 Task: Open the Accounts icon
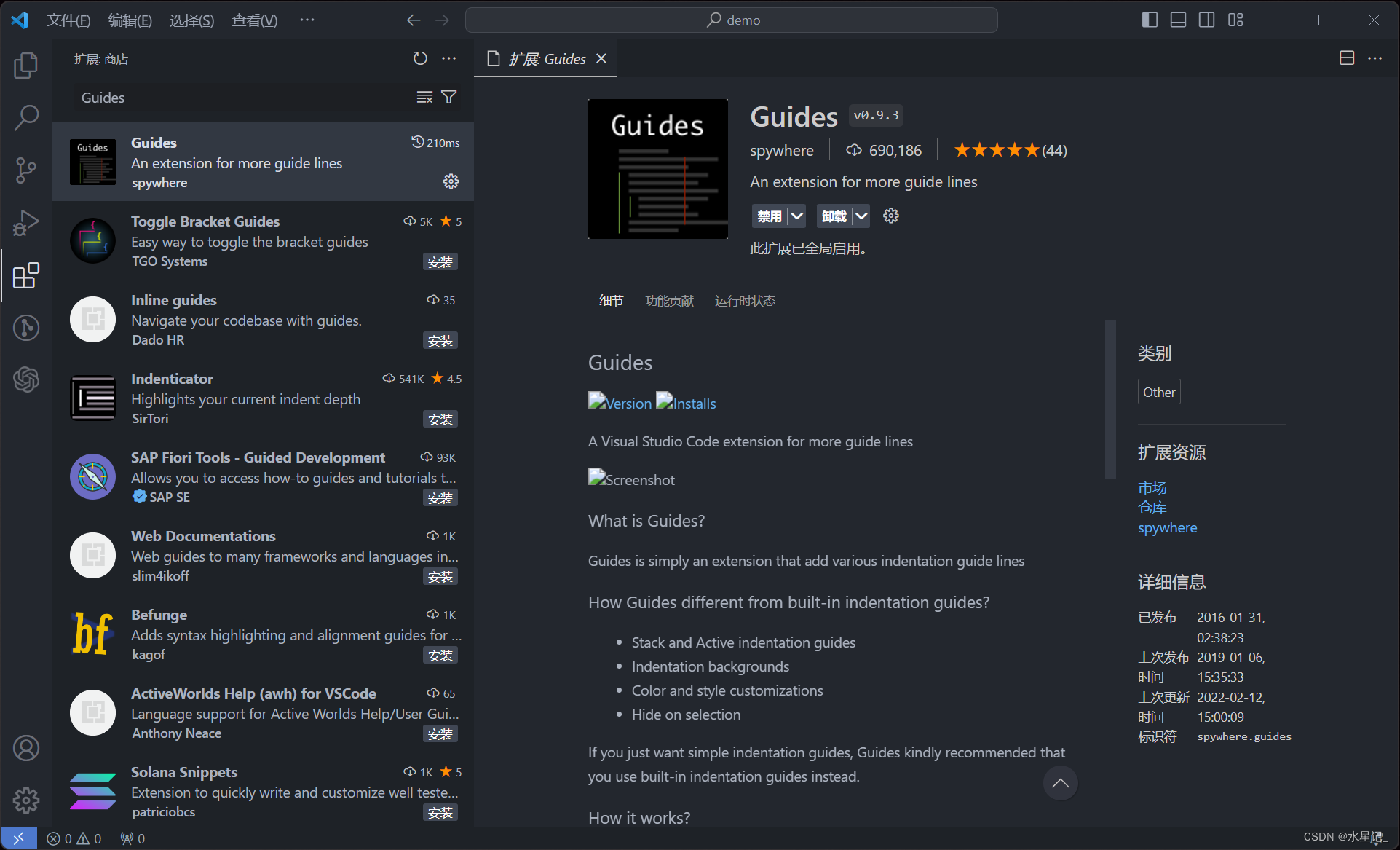coord(26,748)
